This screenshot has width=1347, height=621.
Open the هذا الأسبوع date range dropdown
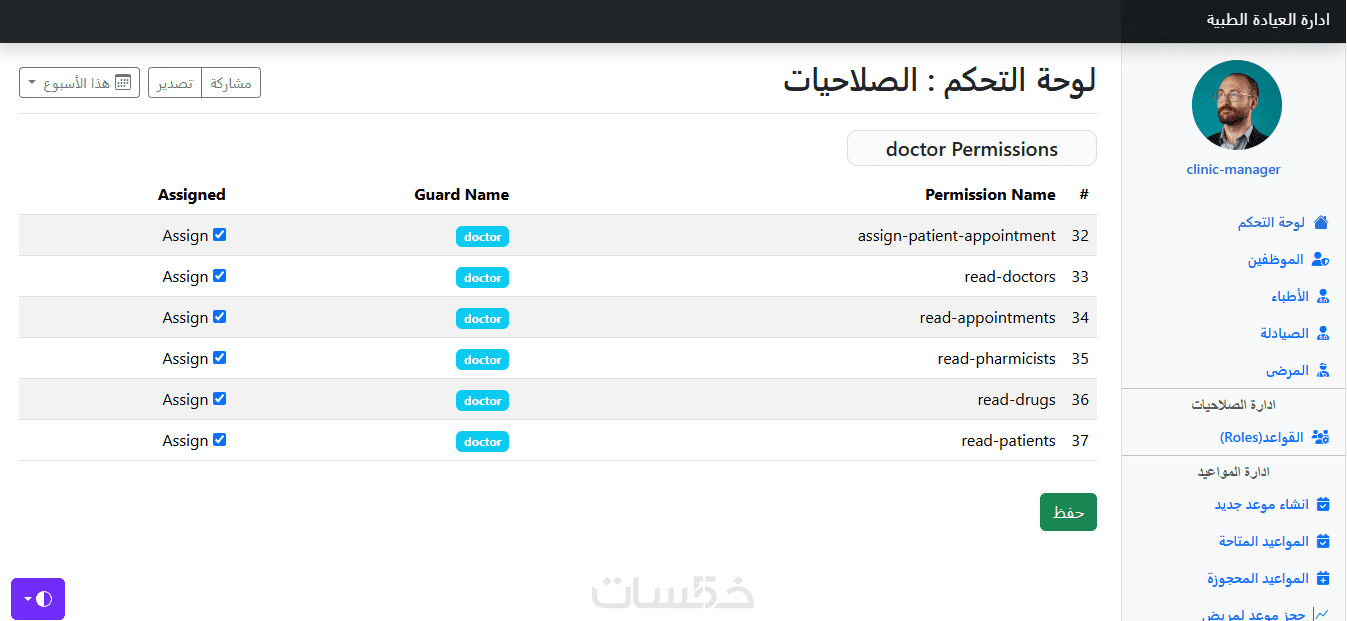[x=79, y=83]
